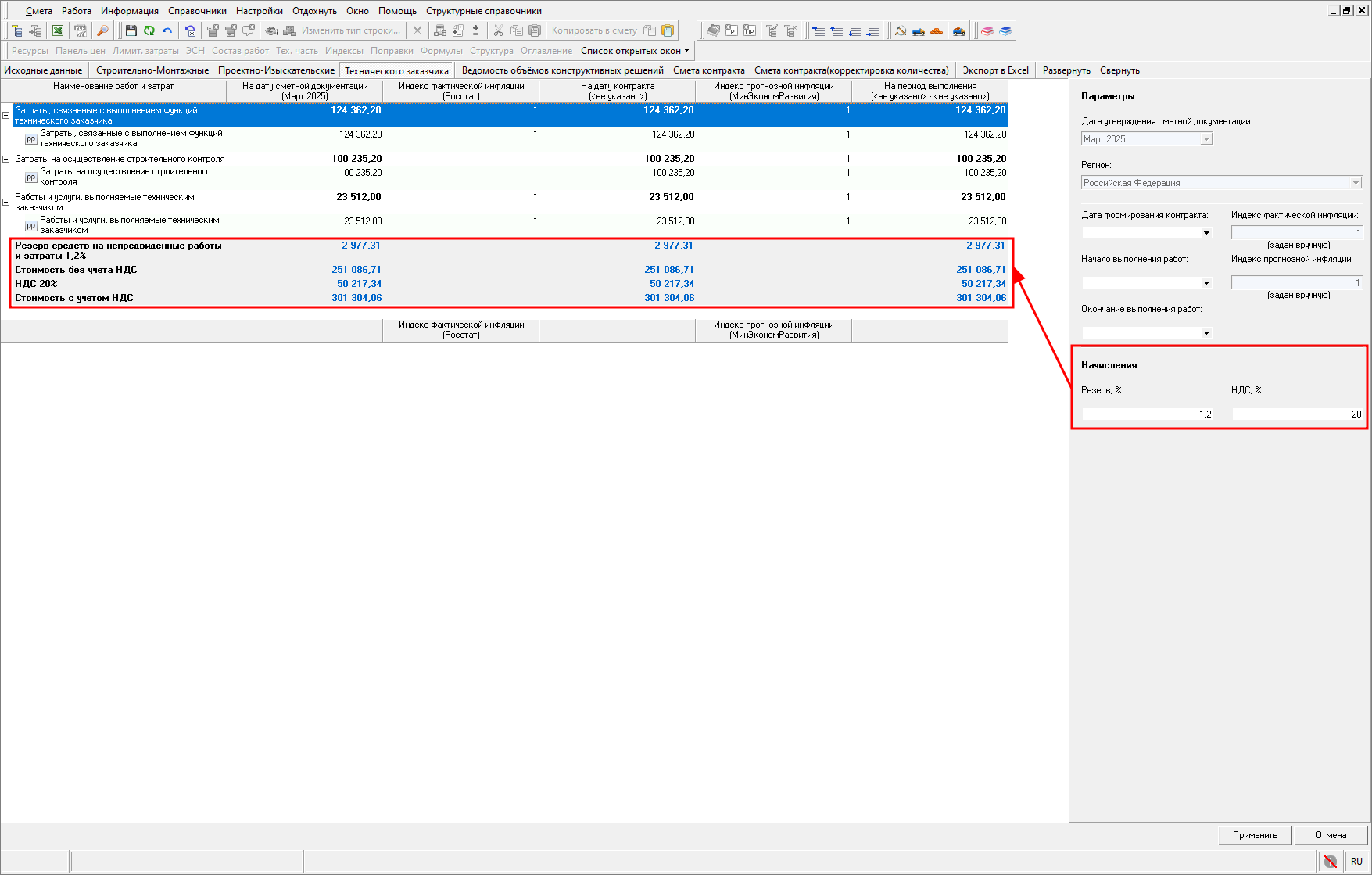Open the Дата формирования контракта dropdown

tap(1206, 233)
